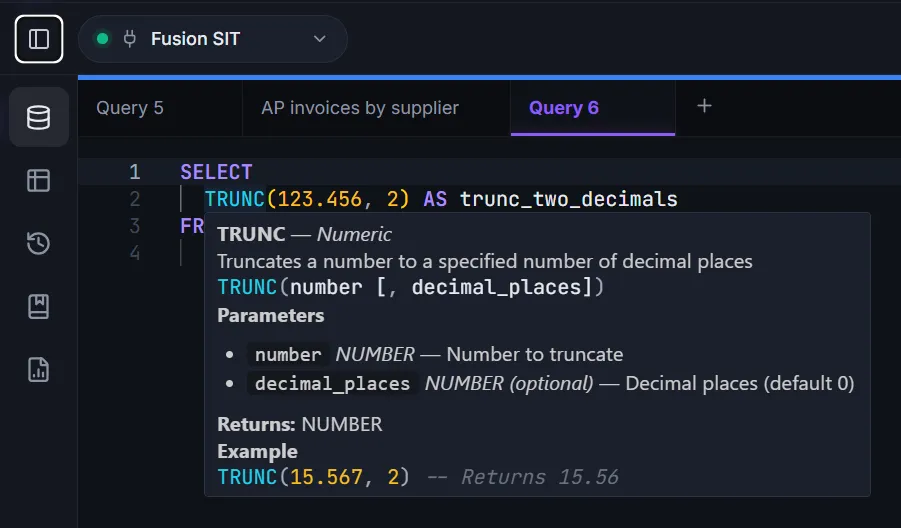Select the Query 6 tab
This screenshot has height=528, width=901.
[x=592, y=108]
